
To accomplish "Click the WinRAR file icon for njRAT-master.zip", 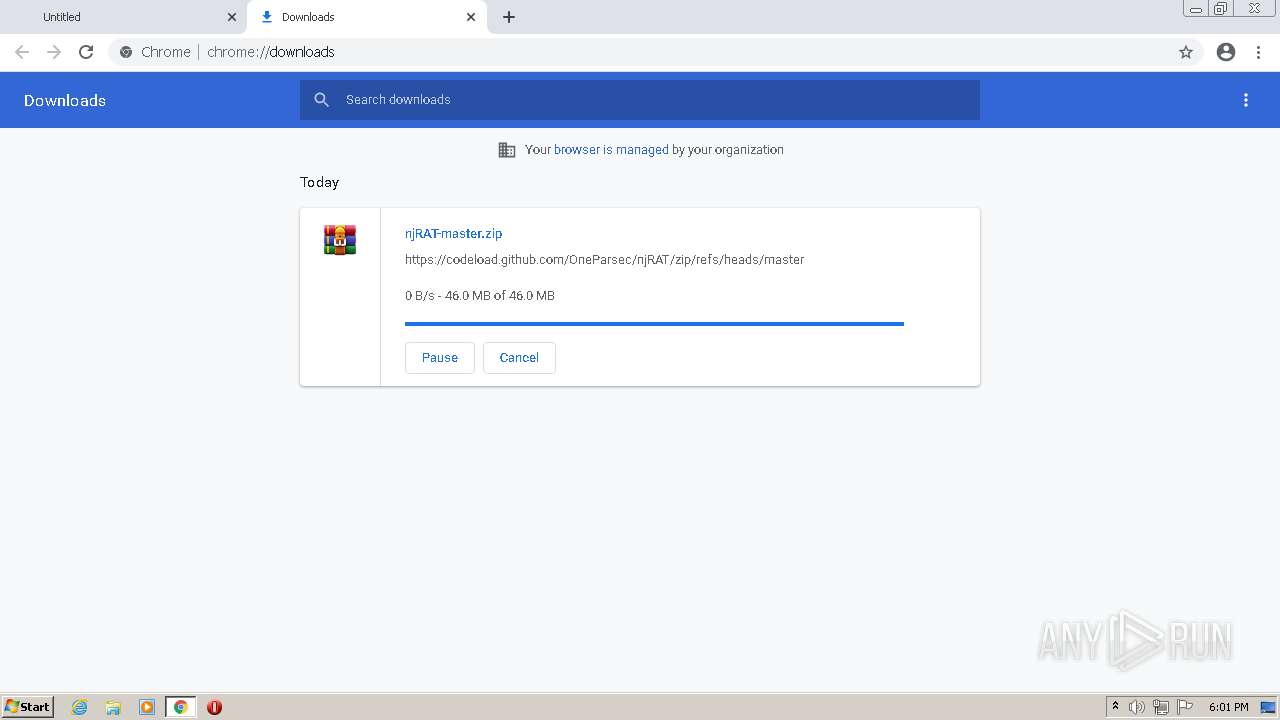I will point(340,240).
